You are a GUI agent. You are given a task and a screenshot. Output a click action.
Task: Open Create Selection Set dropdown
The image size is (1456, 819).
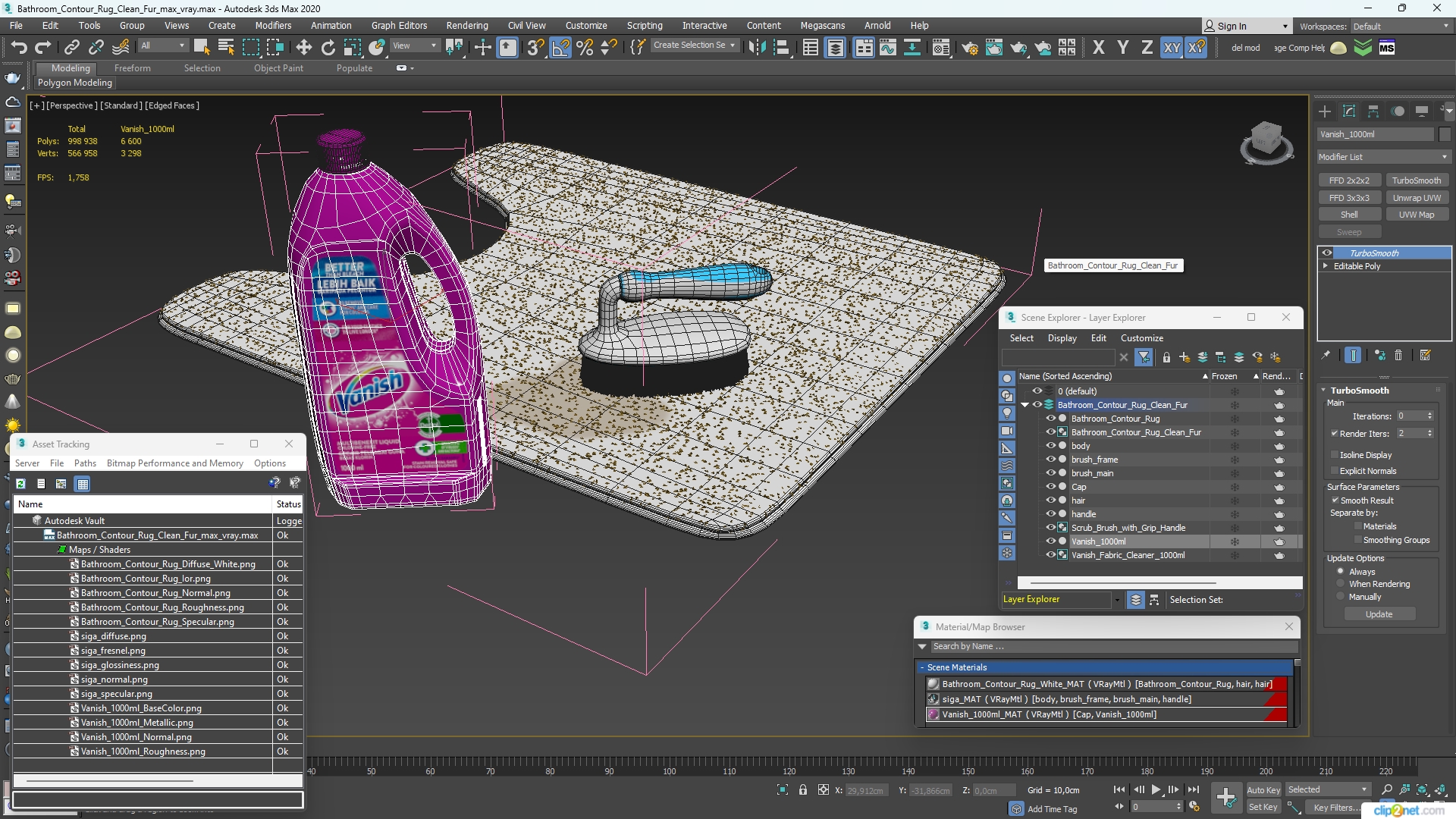(695, 45)
